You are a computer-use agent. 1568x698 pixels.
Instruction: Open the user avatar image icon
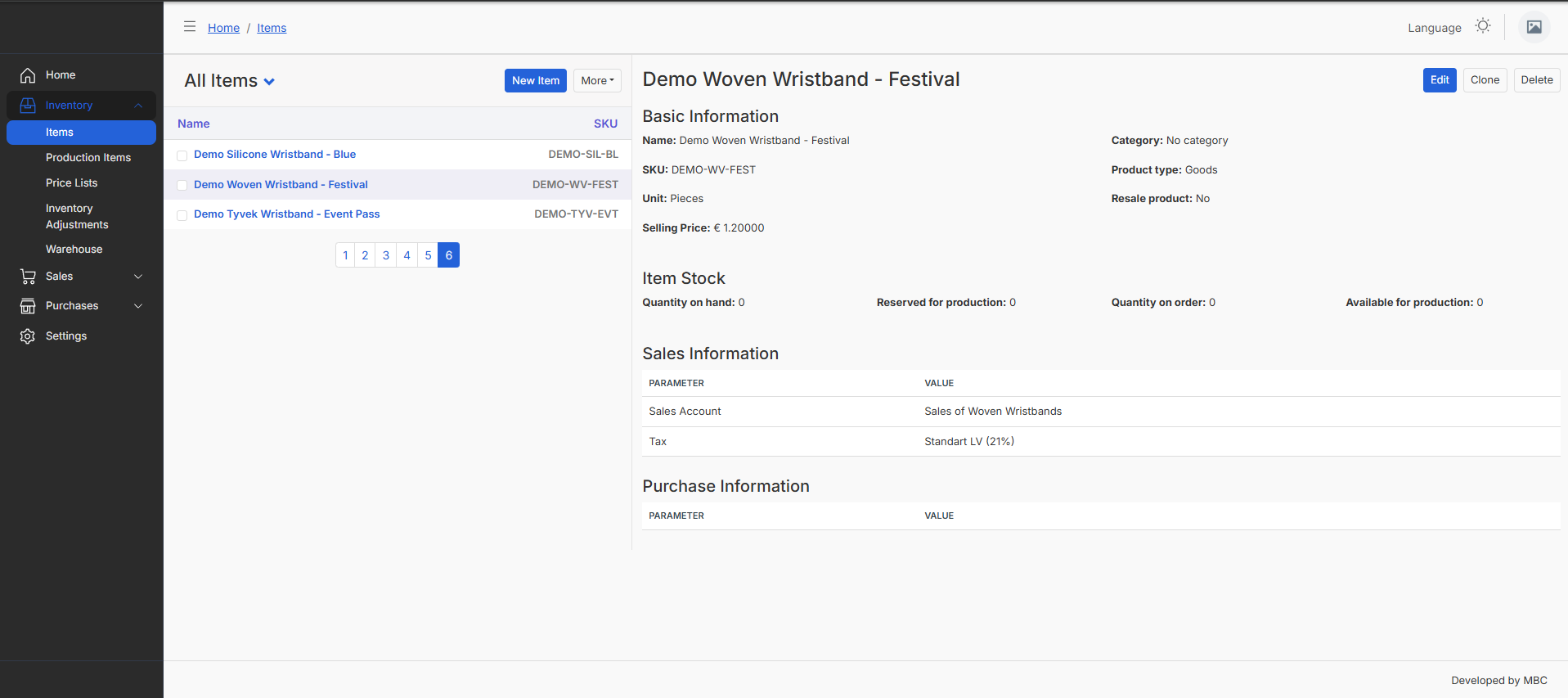click(x=1534, y=27)
